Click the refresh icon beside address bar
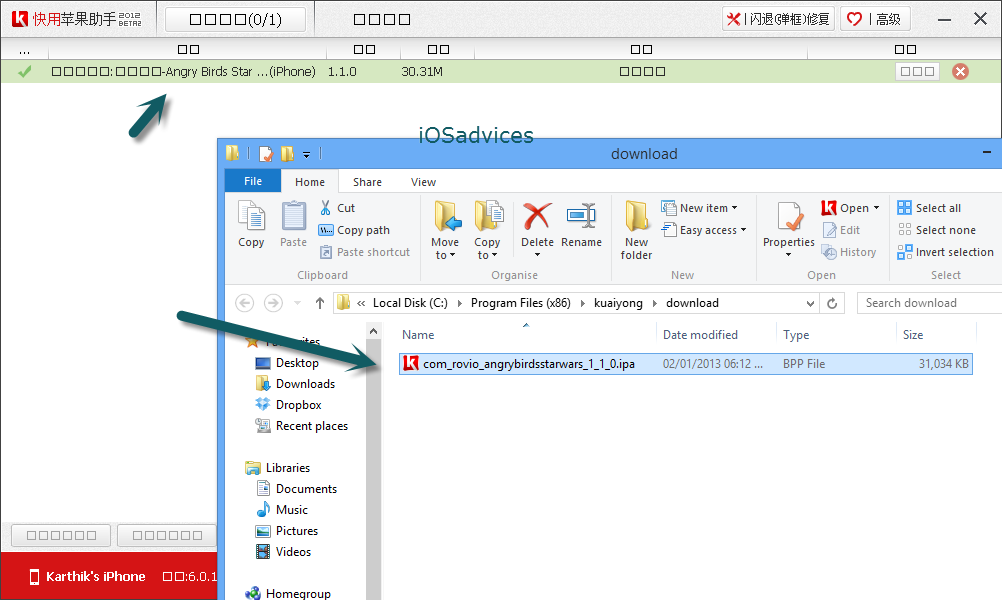The image size is (1002, 600). 832,303
